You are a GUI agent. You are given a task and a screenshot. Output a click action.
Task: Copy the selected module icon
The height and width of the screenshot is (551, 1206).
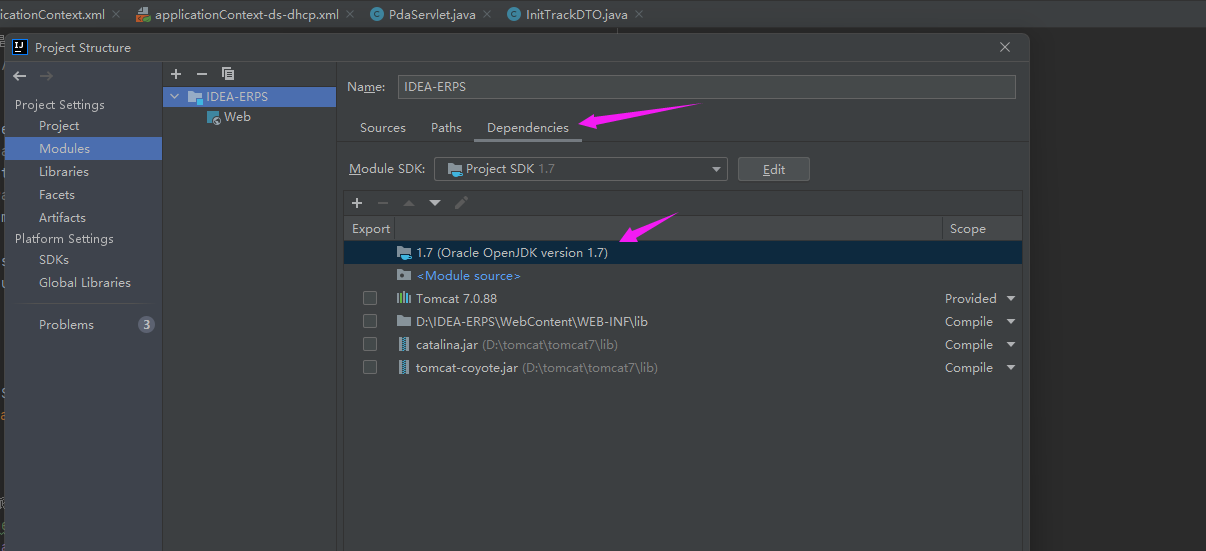coord(228,74)
